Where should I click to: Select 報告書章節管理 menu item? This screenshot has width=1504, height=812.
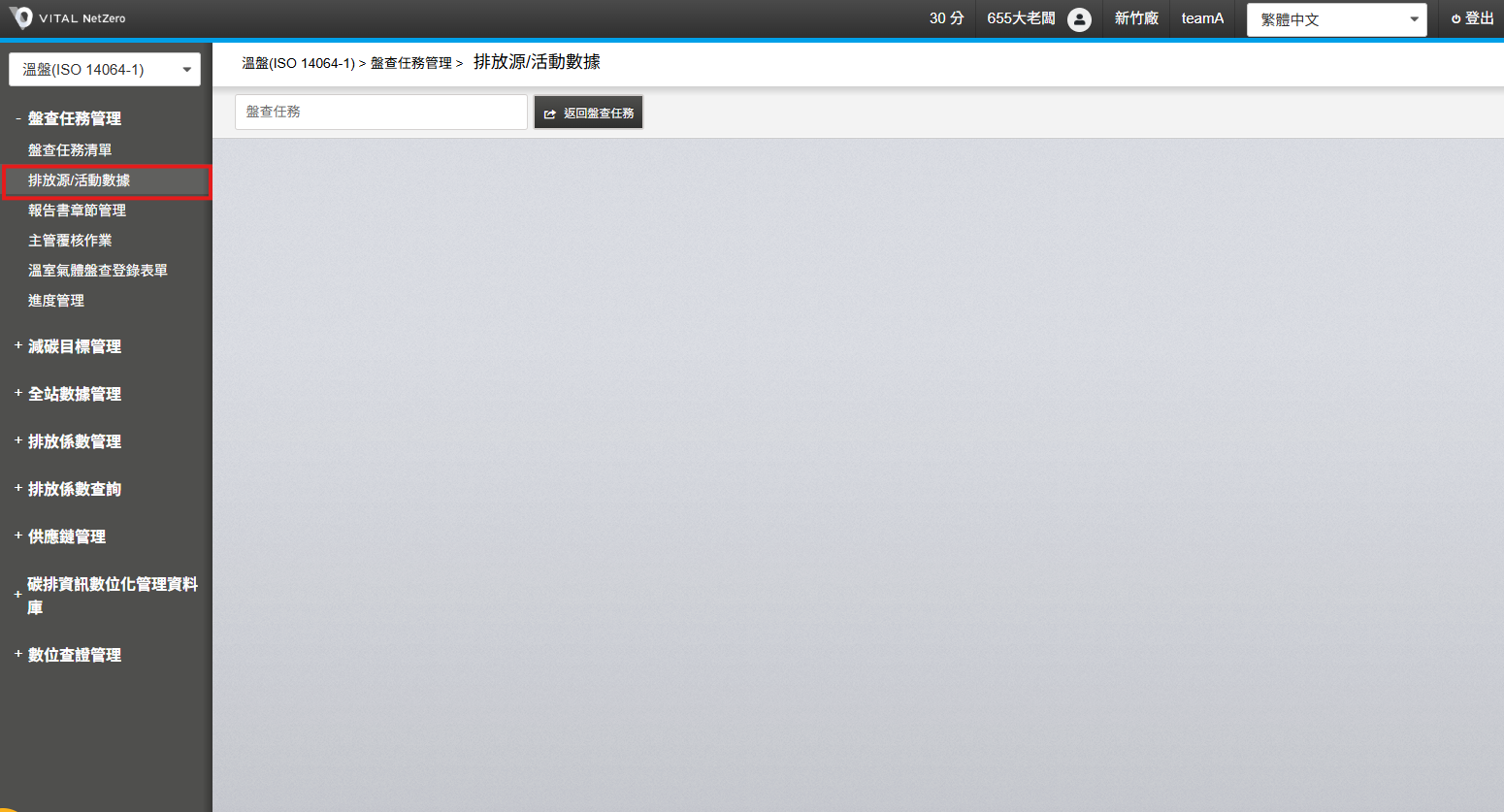pos(77,211)
